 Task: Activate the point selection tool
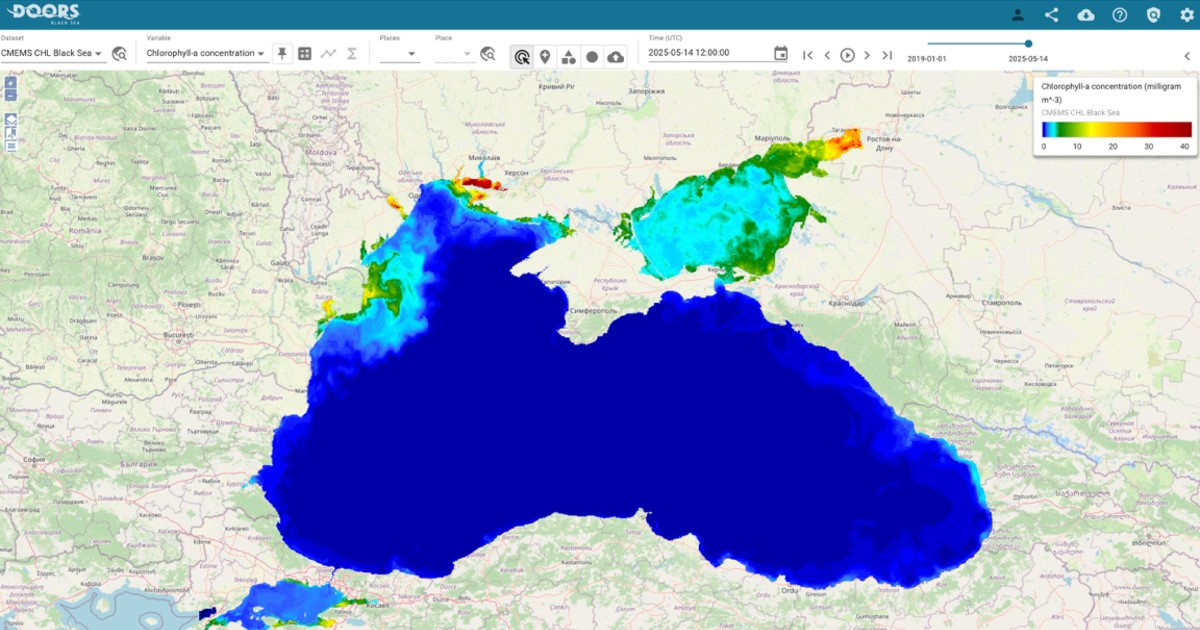coord(522,57)
